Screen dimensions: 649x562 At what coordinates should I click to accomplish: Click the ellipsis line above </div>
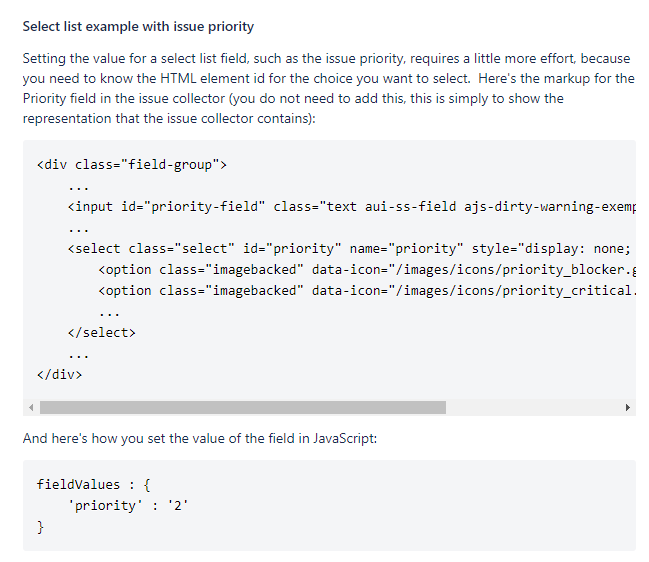pyautogui.click(x=79, y=354)
